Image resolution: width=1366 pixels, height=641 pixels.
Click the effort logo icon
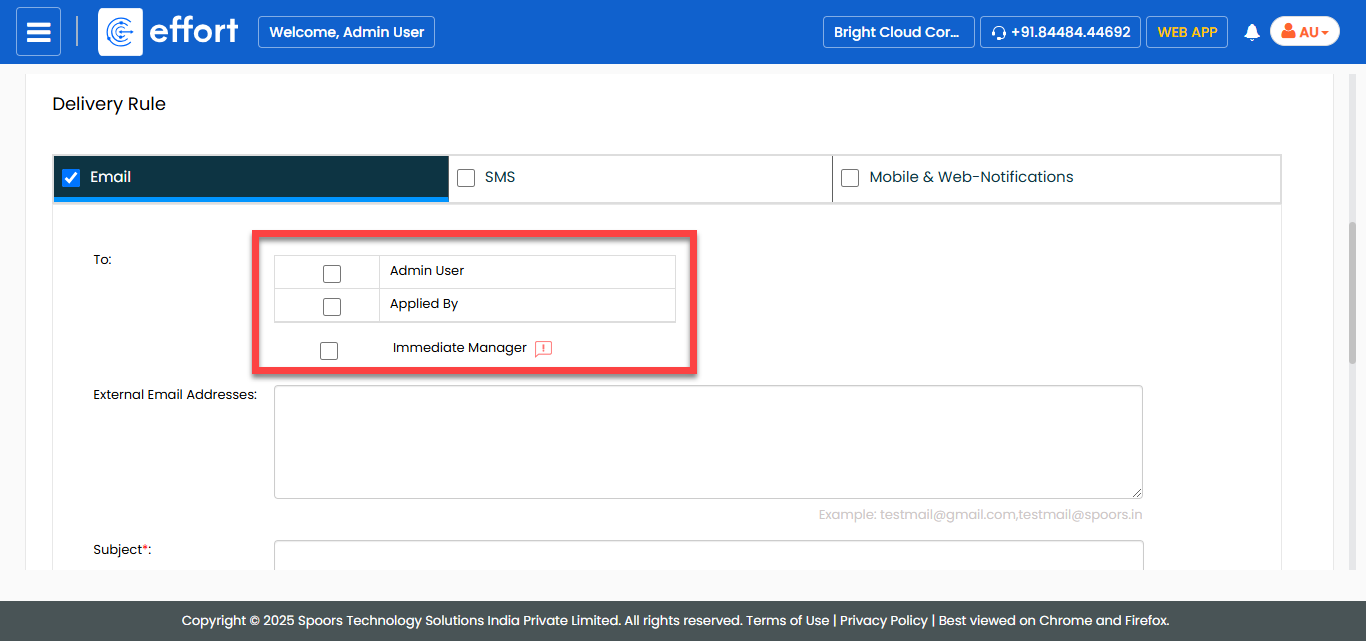(x=120, y=32)
